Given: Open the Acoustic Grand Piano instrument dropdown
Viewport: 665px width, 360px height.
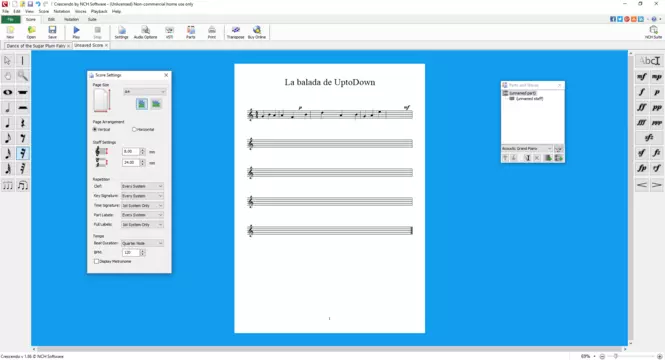Looking at the screenshot, I should 527,148.
